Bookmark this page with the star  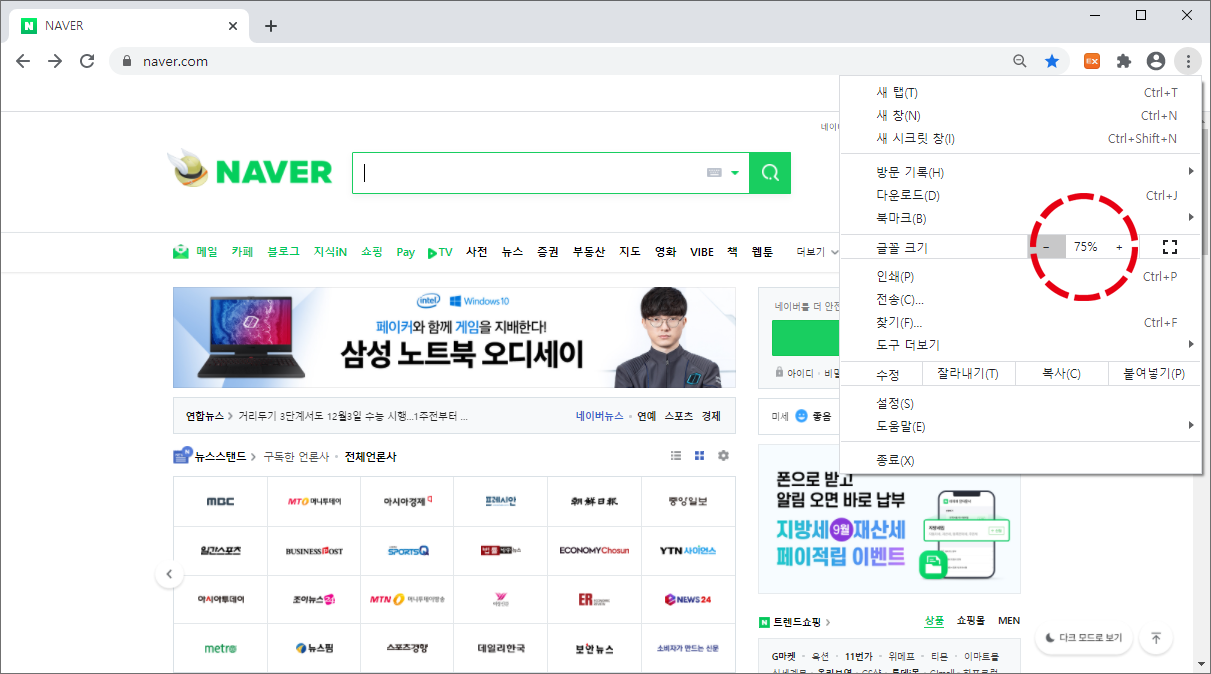coord(1052,61)
